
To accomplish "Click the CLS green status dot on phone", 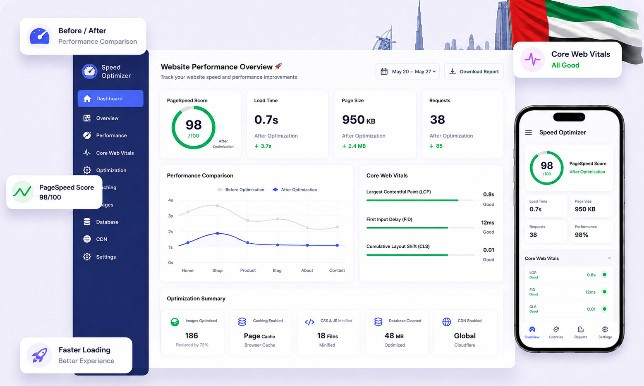I will tap(605, 309).
